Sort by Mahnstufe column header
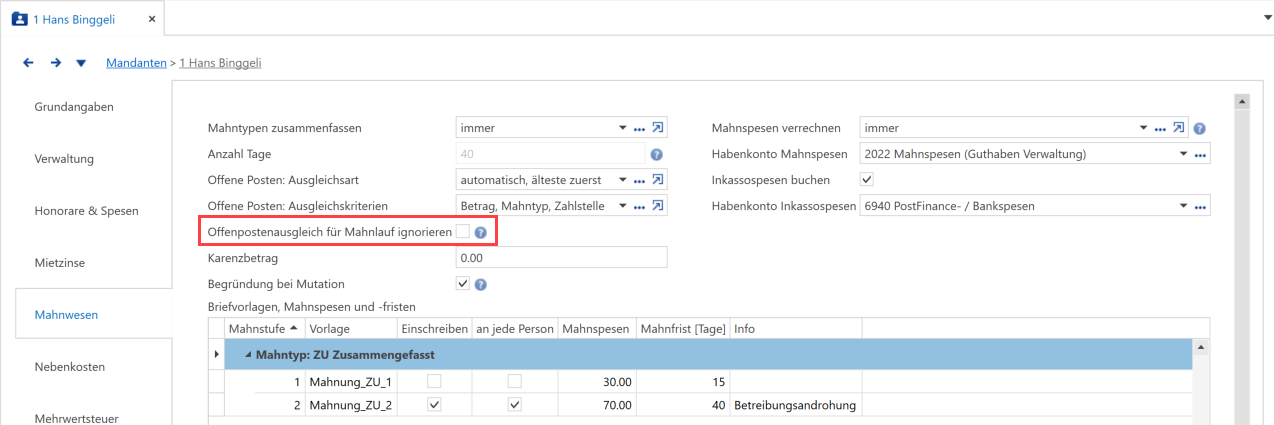This screenshot has width=1274, height=425. pyautogui.click(x=264, y=328)
